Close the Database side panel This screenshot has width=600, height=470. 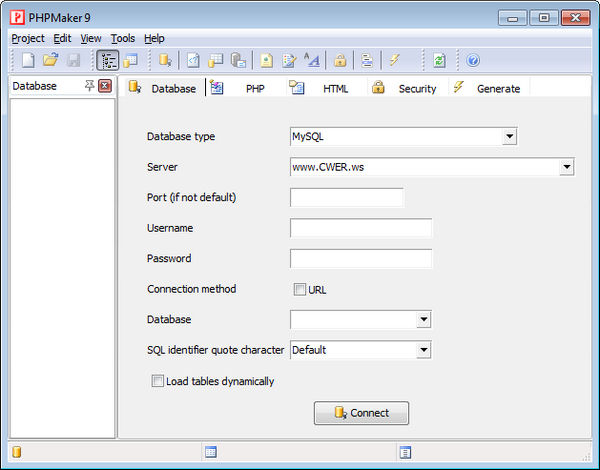[104, 86]
